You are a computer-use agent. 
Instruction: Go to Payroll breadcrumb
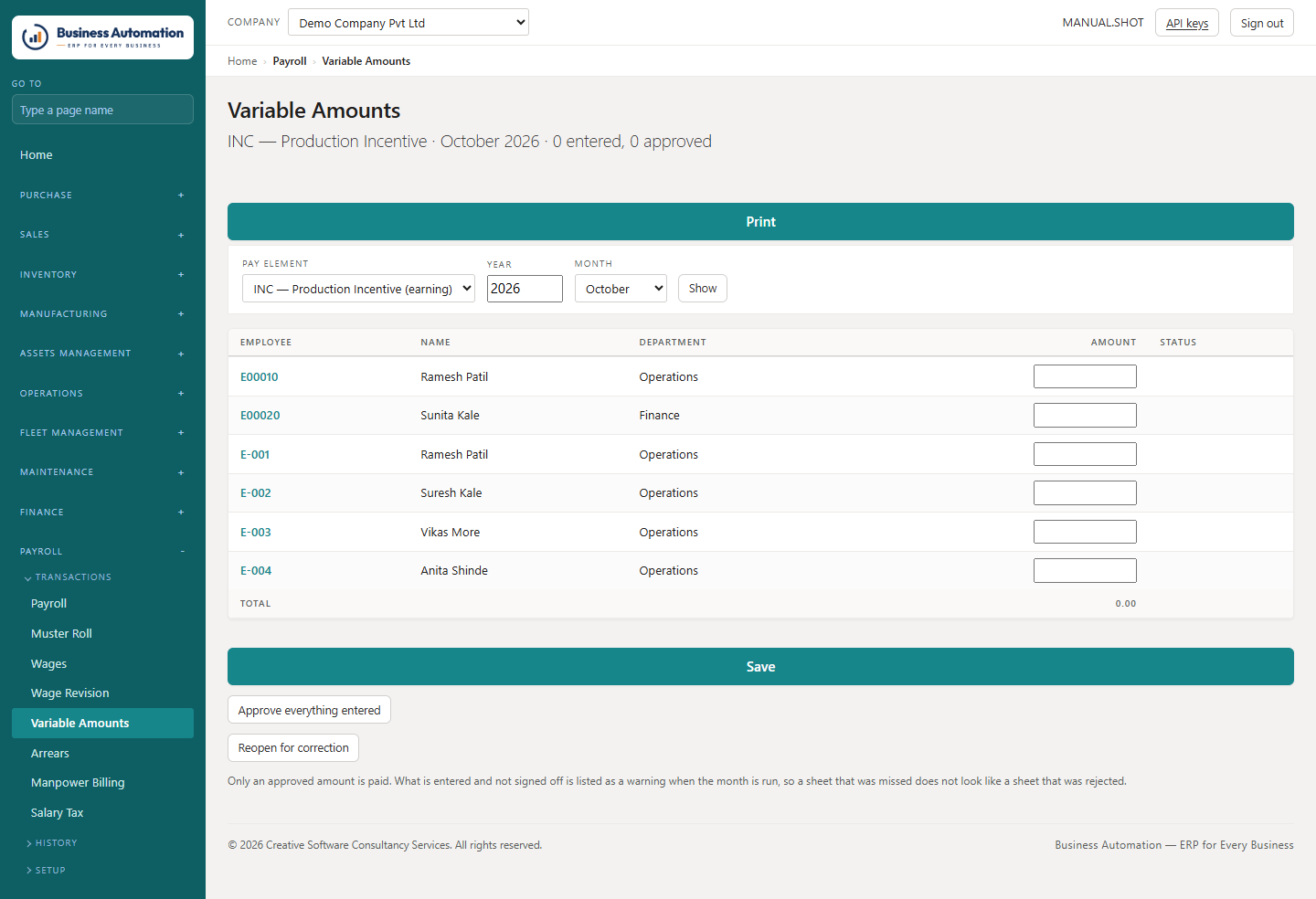pos(290,61)
